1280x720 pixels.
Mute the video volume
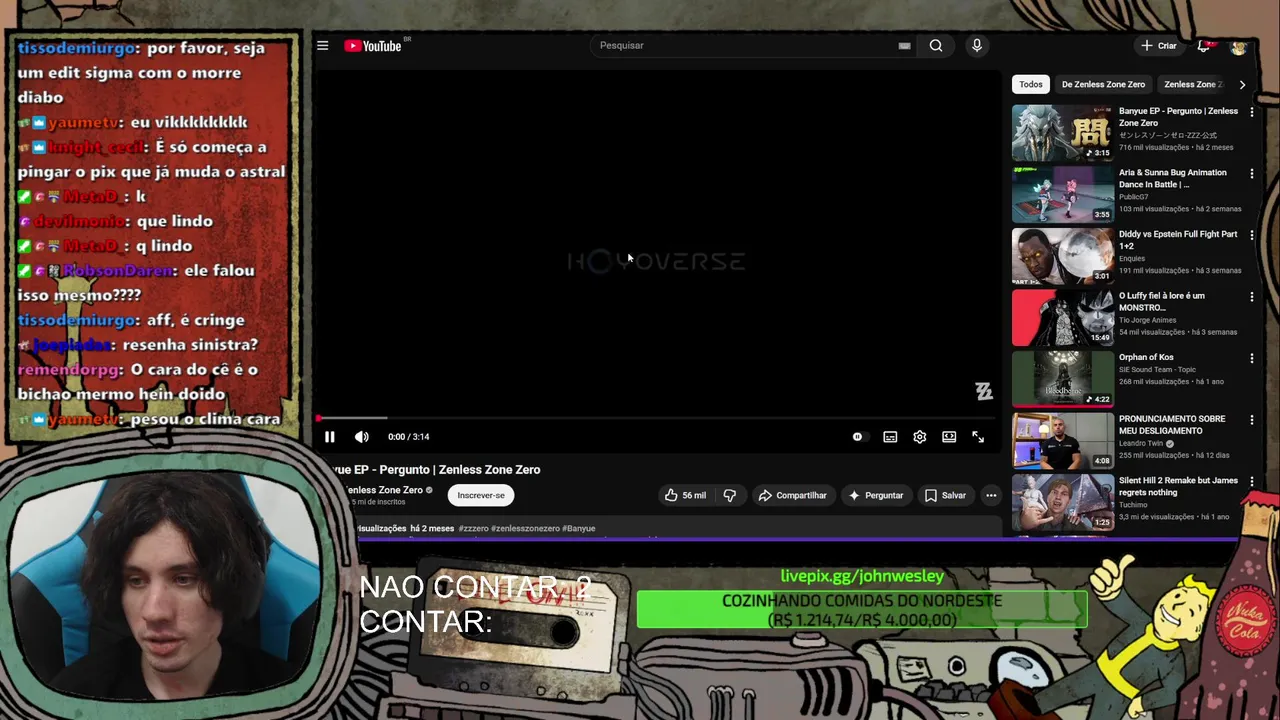coord(362,437)
